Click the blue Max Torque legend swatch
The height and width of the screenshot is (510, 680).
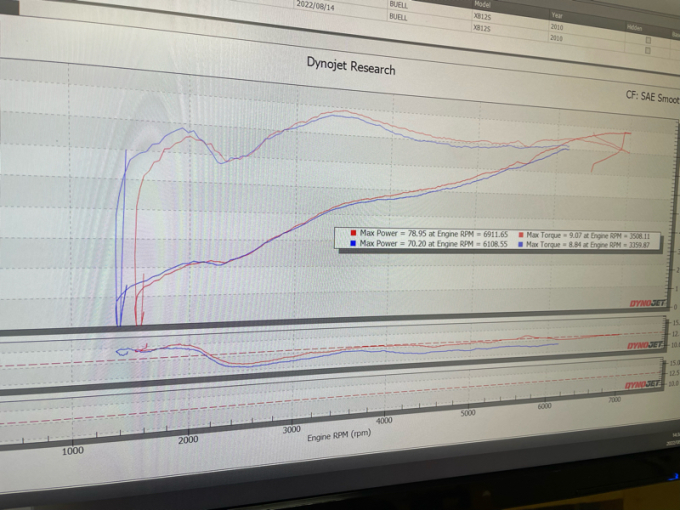(520, 245)
